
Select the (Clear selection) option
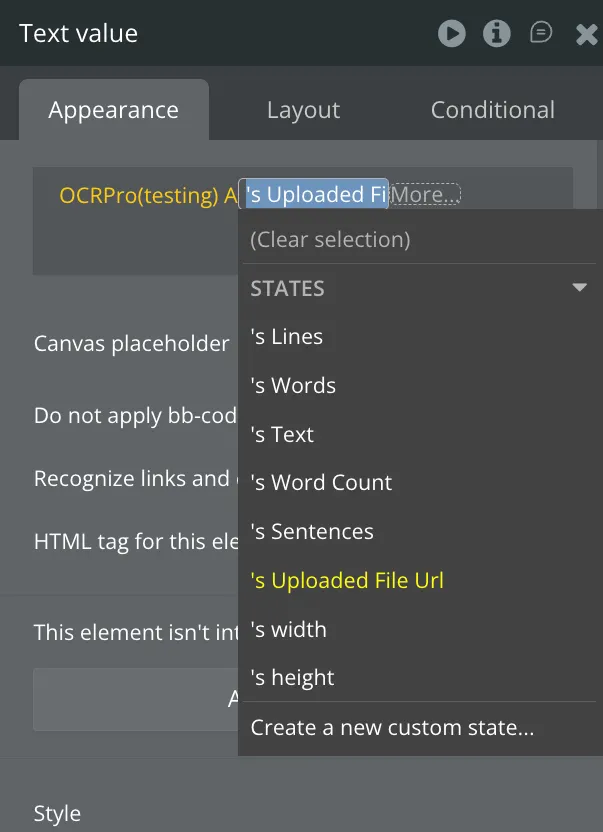point(330,240)
